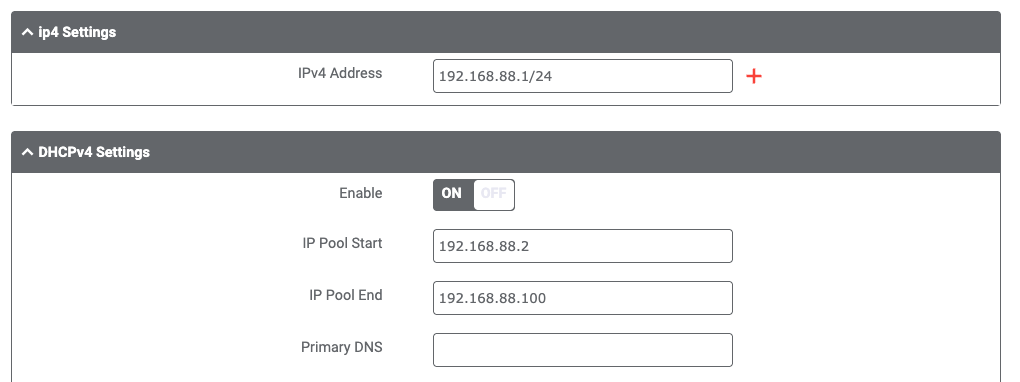This screenshot has width=1020, height=382.
Task: Click into the IP Pool Start field
Action: (x=583, y=246)
